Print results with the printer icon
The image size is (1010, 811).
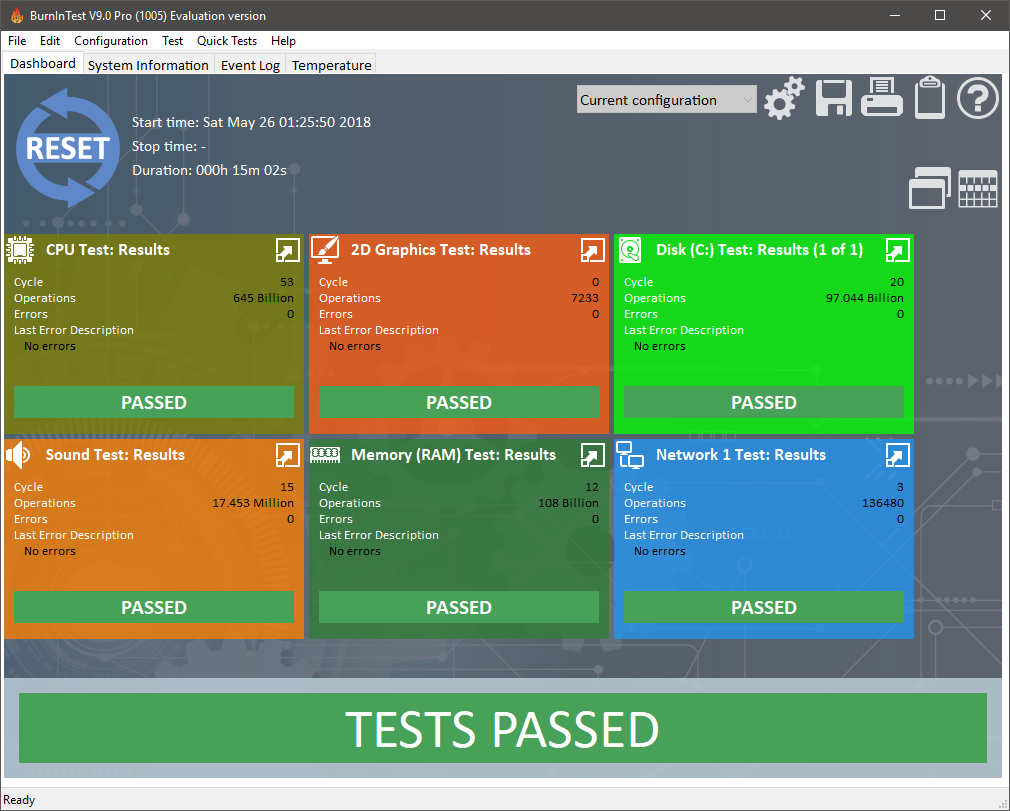click(881, 97)
